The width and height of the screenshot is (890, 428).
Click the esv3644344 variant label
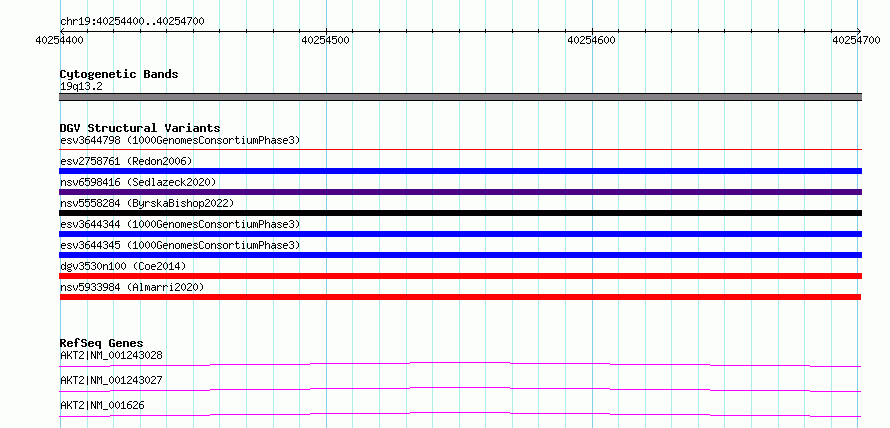coord(180,224)
